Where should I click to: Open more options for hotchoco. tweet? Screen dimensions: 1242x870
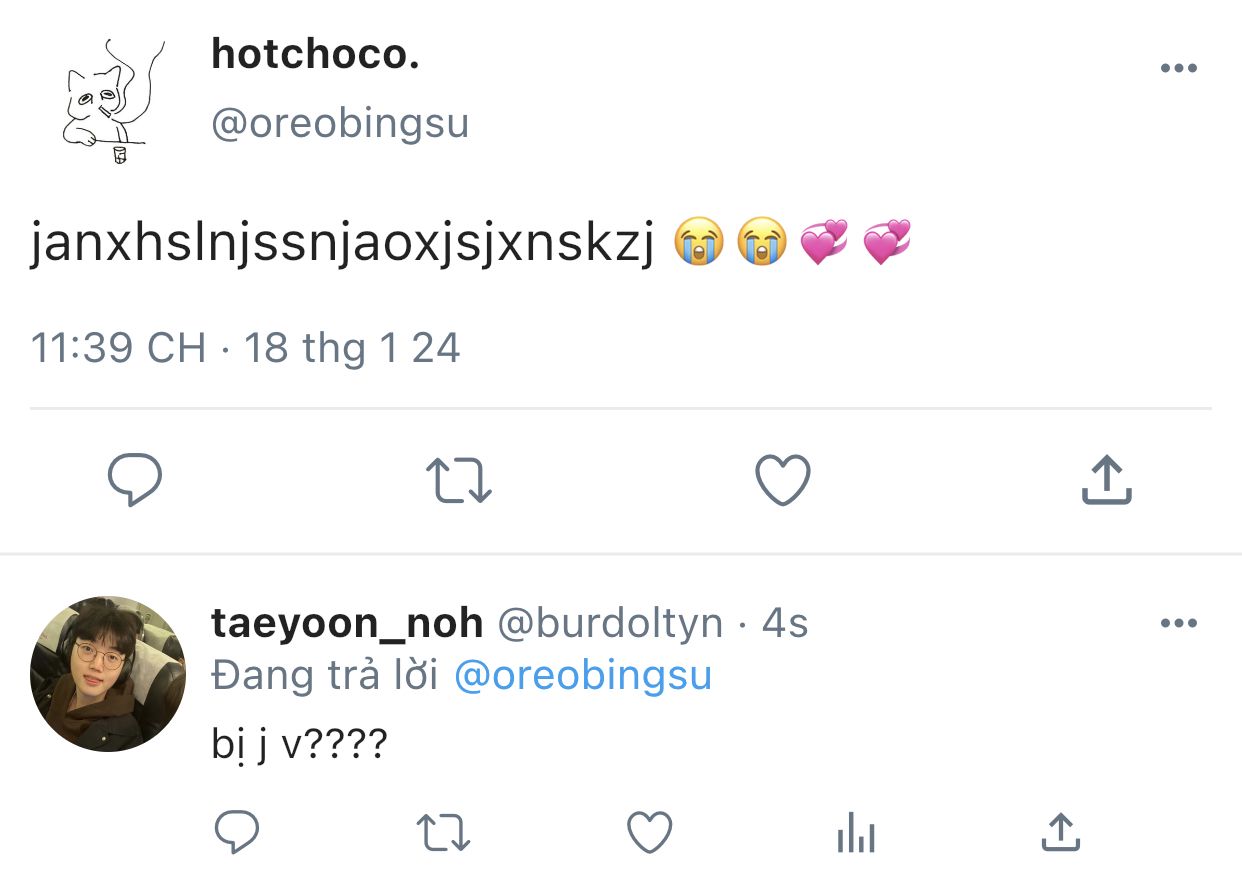coord(1178,68)
